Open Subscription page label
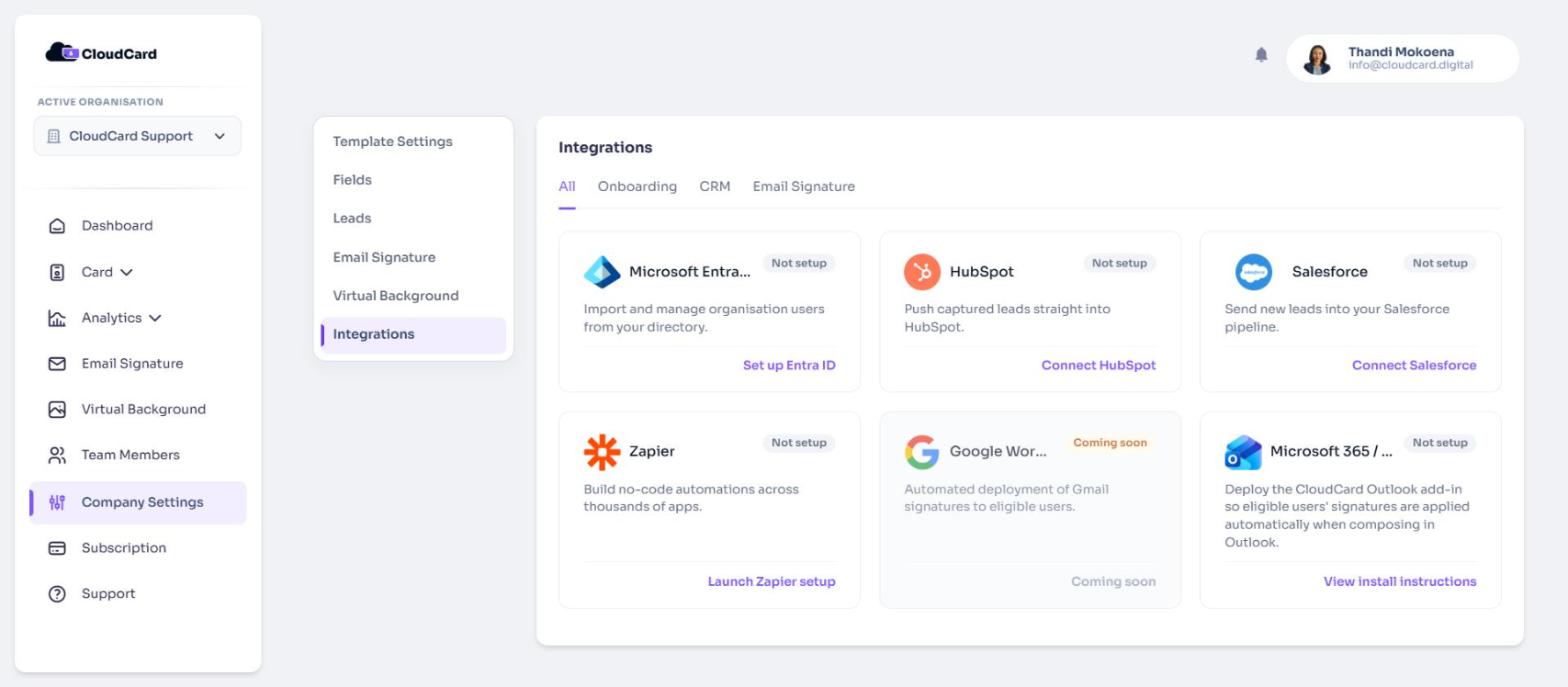This screenshot has height=687, width=1568. [124, 548]
